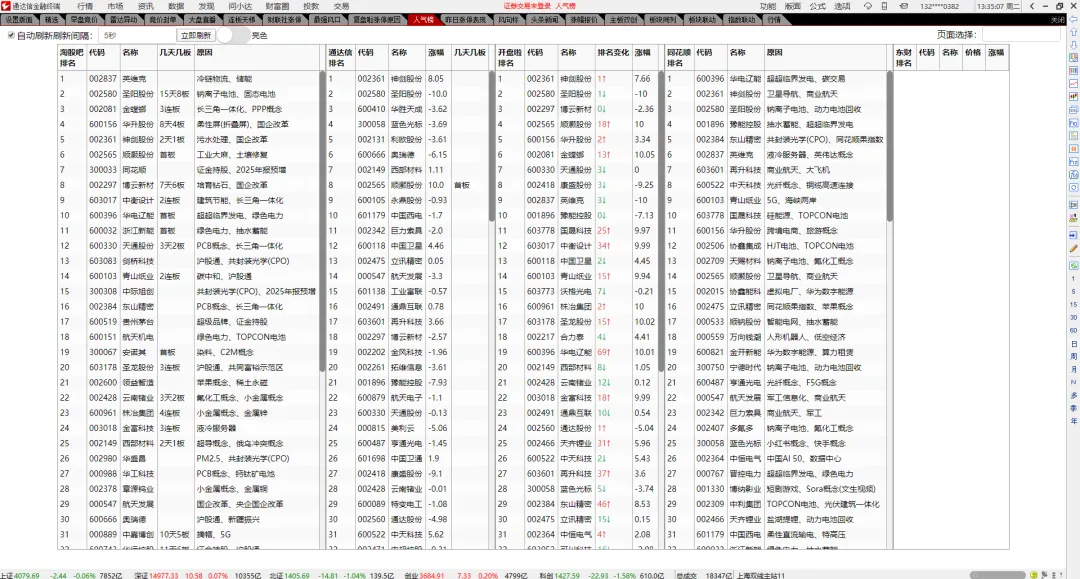Open the envelope message icon in title bar
The height and width of the screenshot is (579, 1080).
tap(904, 6)
